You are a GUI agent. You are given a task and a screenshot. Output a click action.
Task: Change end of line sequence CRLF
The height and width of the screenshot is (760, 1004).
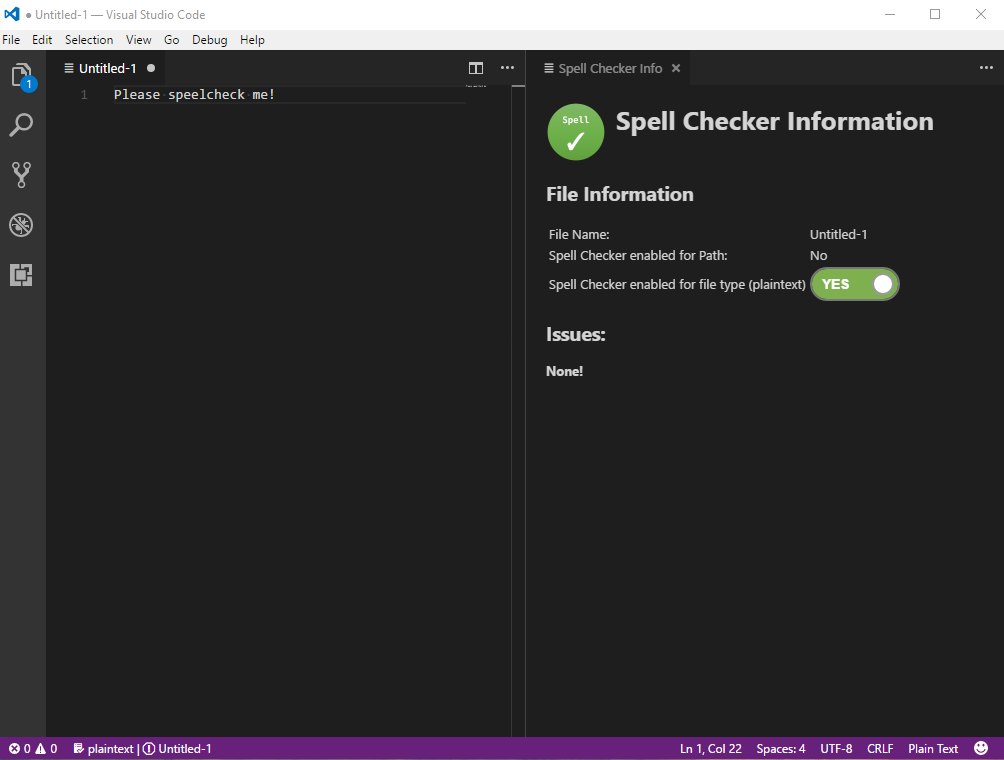(x=880, y=748)
